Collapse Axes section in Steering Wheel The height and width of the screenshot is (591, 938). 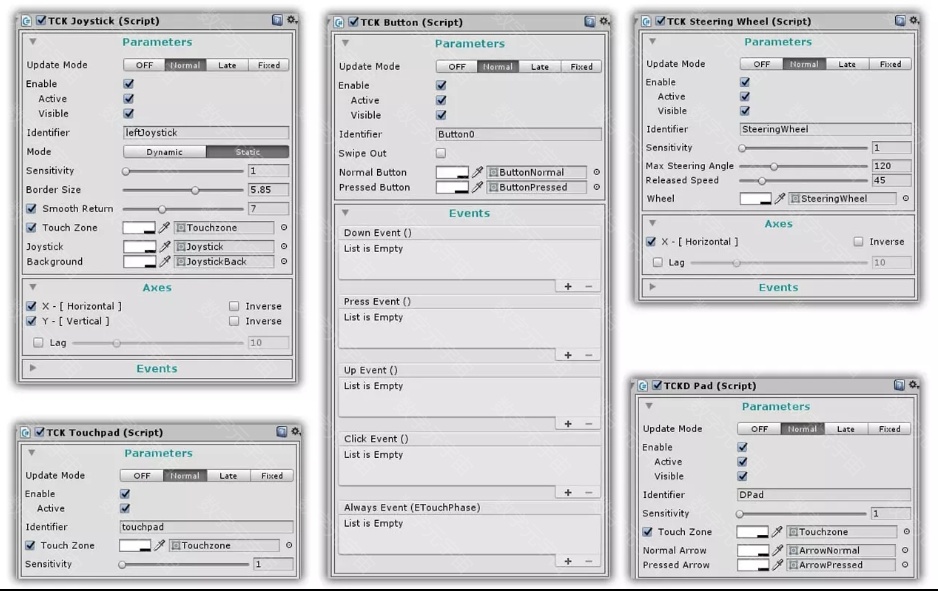[x=653, y=223]
